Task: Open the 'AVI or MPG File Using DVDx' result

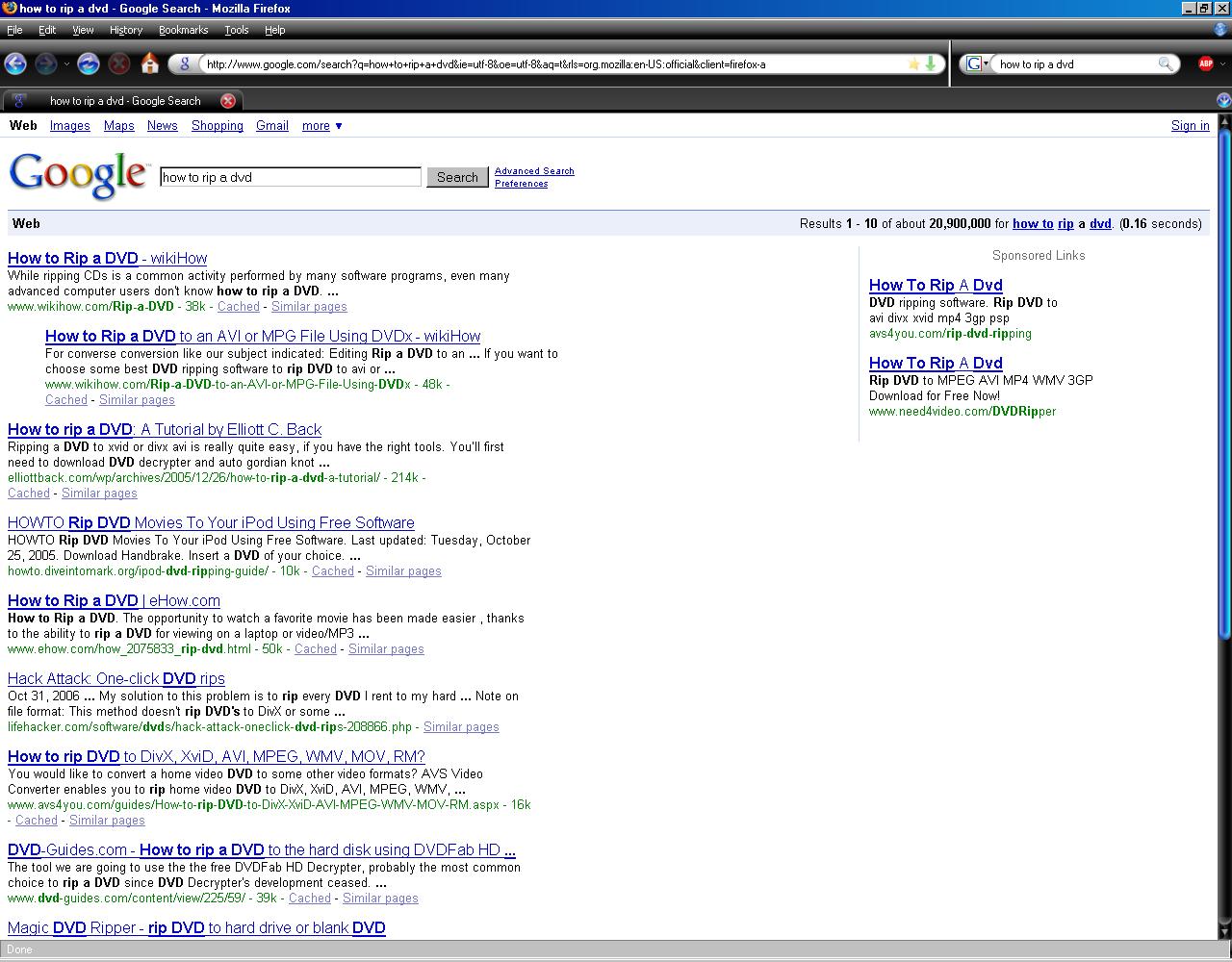Action: [263, 336]
